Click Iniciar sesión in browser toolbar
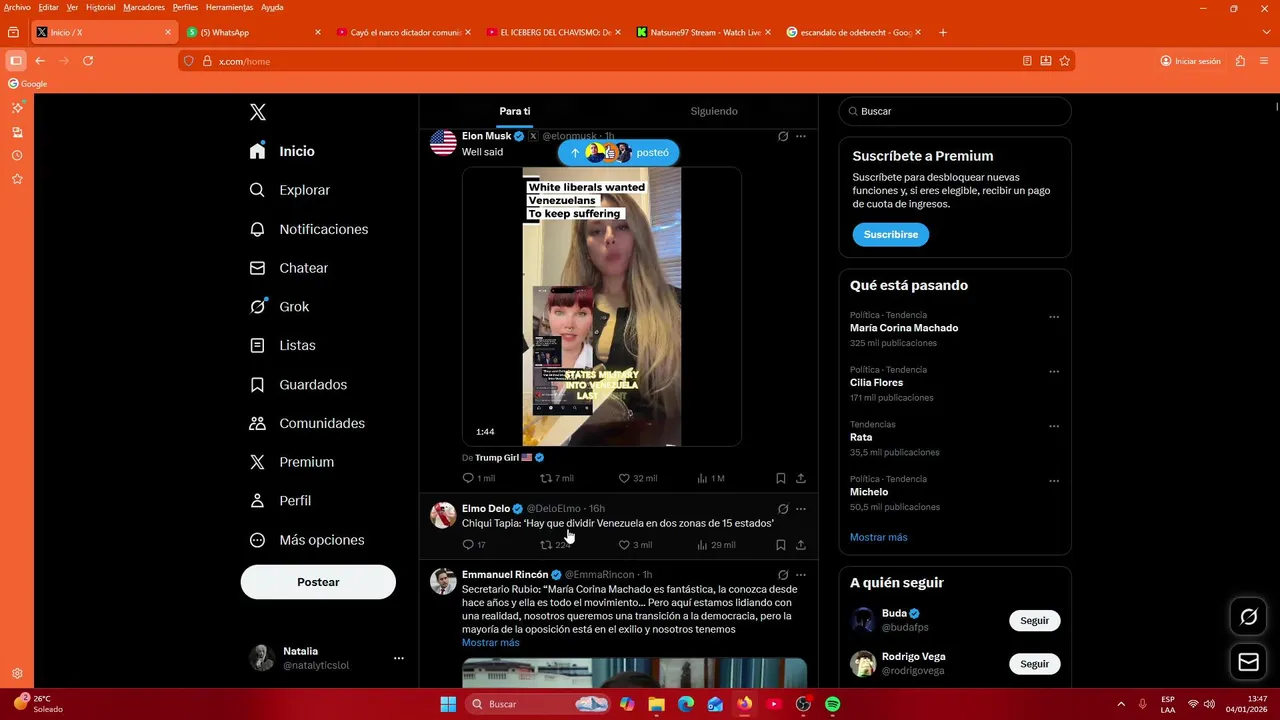This screenshot has height=720, width=1280. (1190, 61)
